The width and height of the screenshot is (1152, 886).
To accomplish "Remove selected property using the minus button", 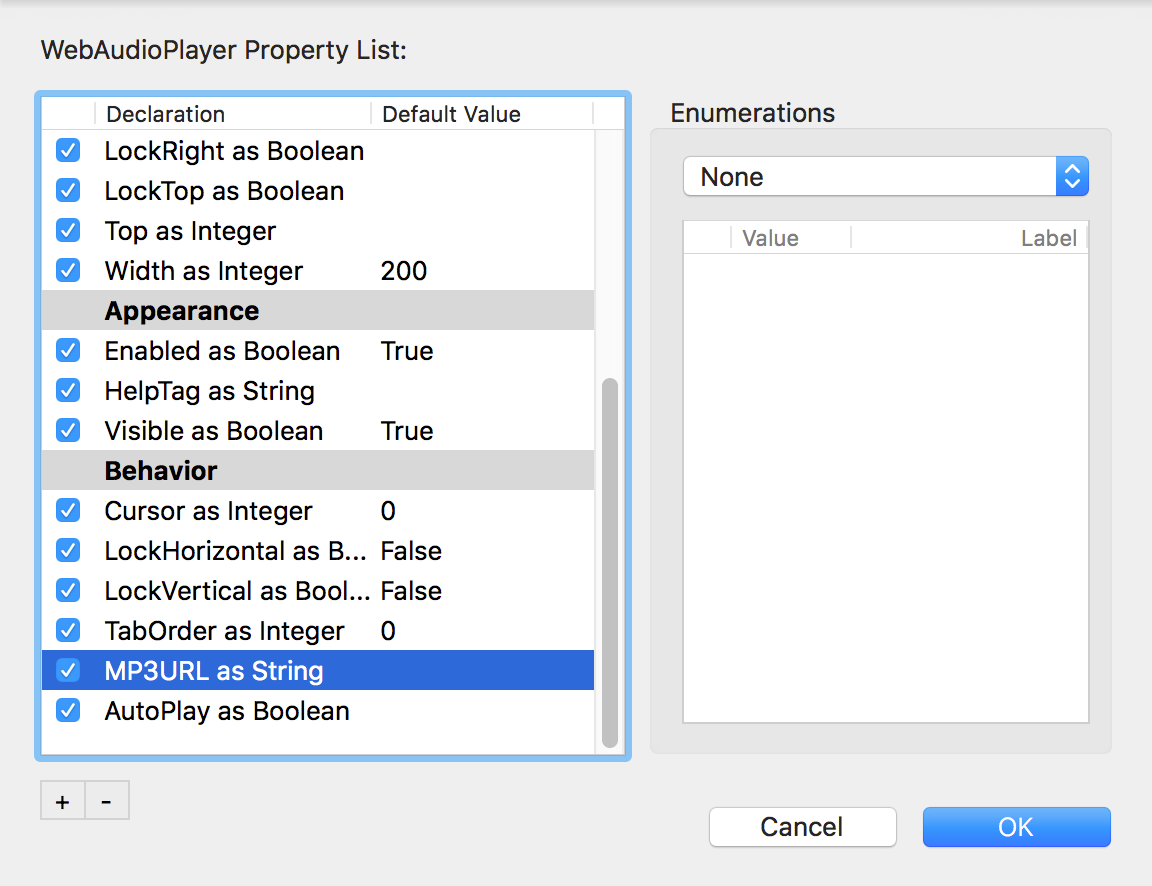I will (x=107, y=800).
